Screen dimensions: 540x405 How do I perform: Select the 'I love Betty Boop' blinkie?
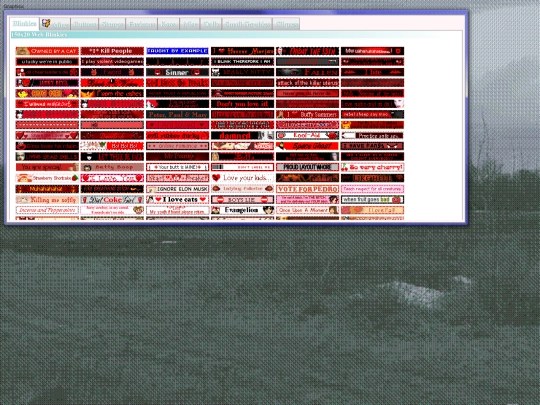click(308, 125)
